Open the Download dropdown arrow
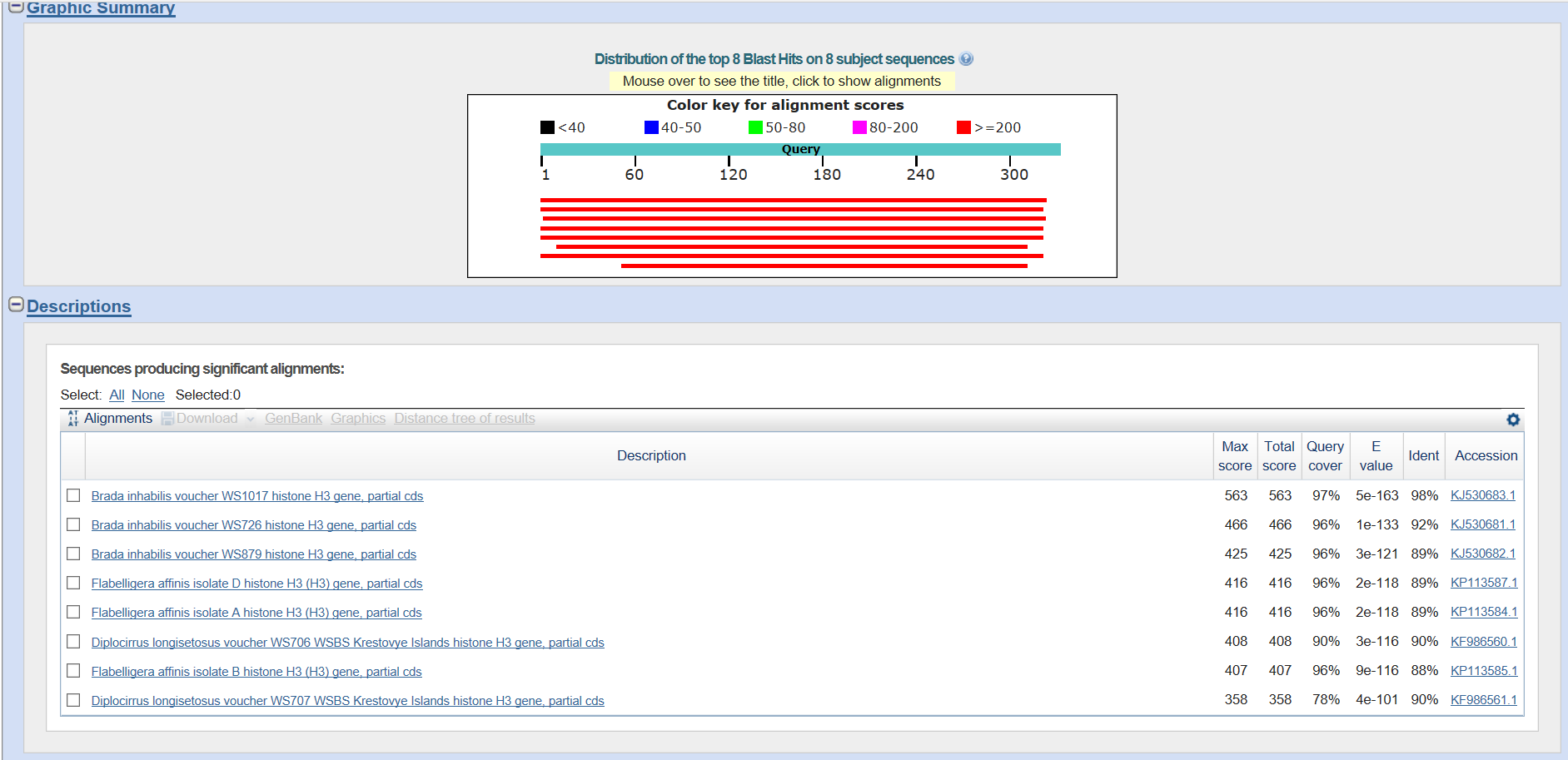This screenshot has height=760, width=1568. (250, 420)
